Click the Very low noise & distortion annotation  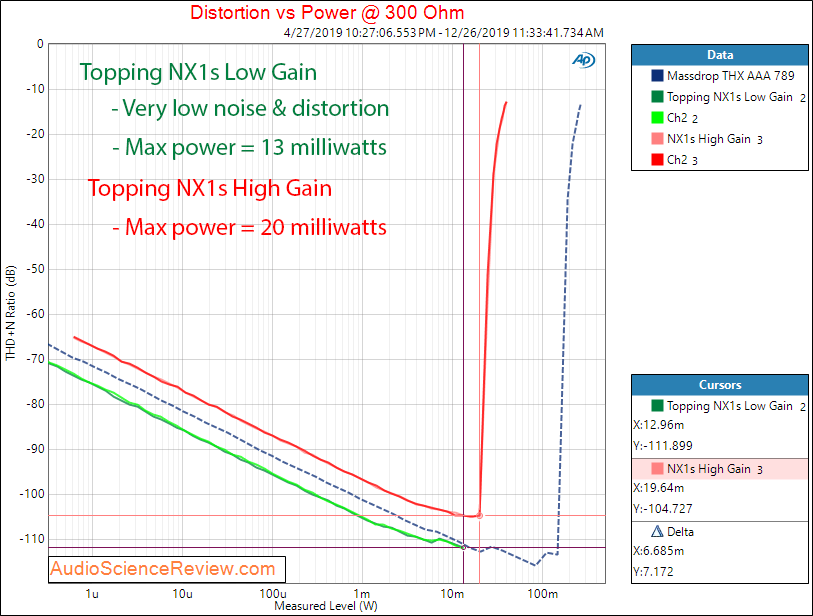coord(250,108)
